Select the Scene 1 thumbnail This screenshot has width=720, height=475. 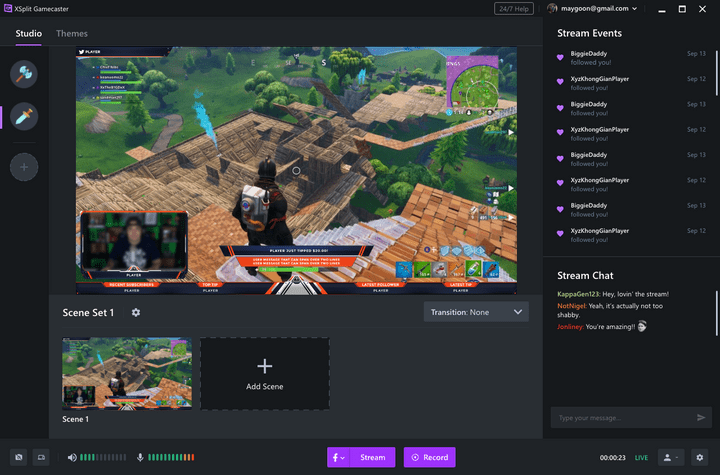(x=127, y=373)
